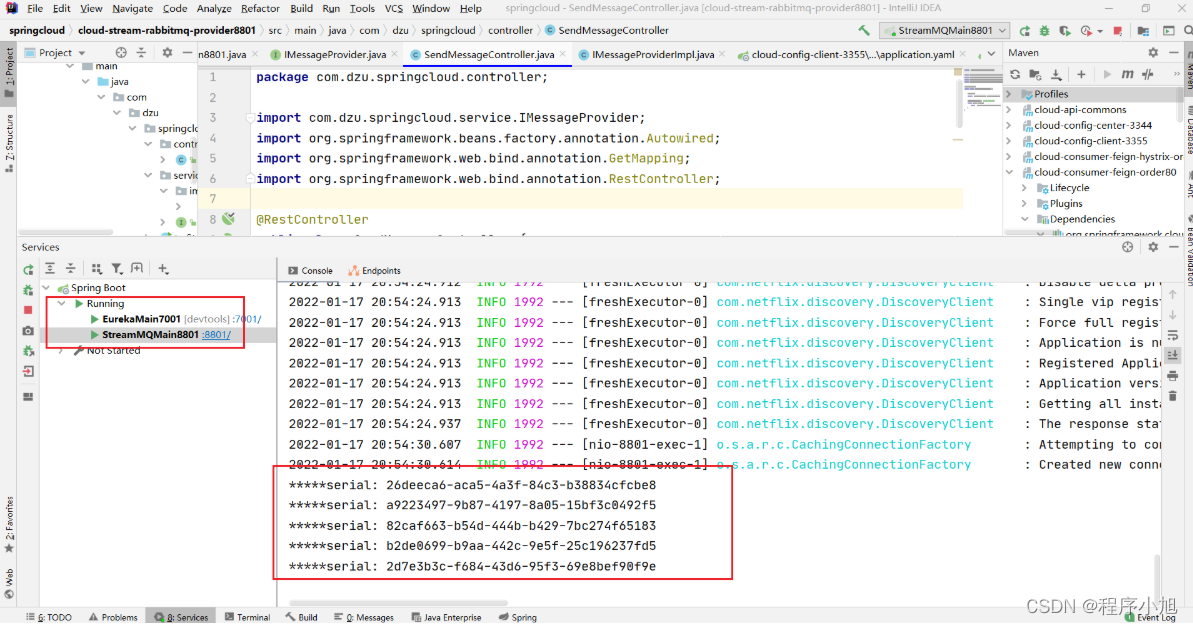The image size is (1193, 625).
Task: Generate sources and update folders in Maven
Action: (x=1035, y=74)
